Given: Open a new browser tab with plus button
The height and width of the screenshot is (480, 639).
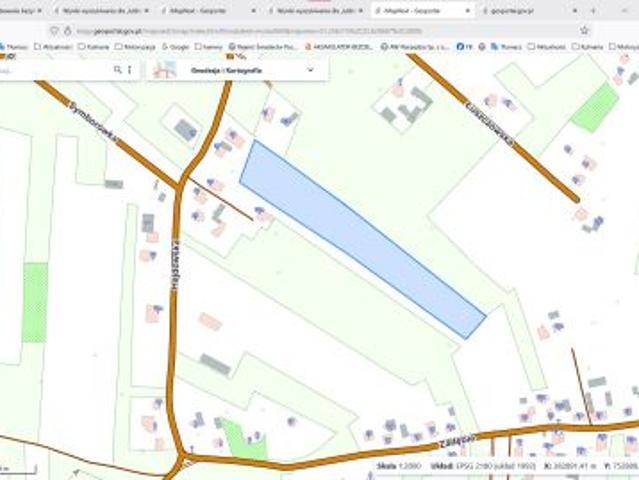Looking at the screenshot, I should point(593,11).
